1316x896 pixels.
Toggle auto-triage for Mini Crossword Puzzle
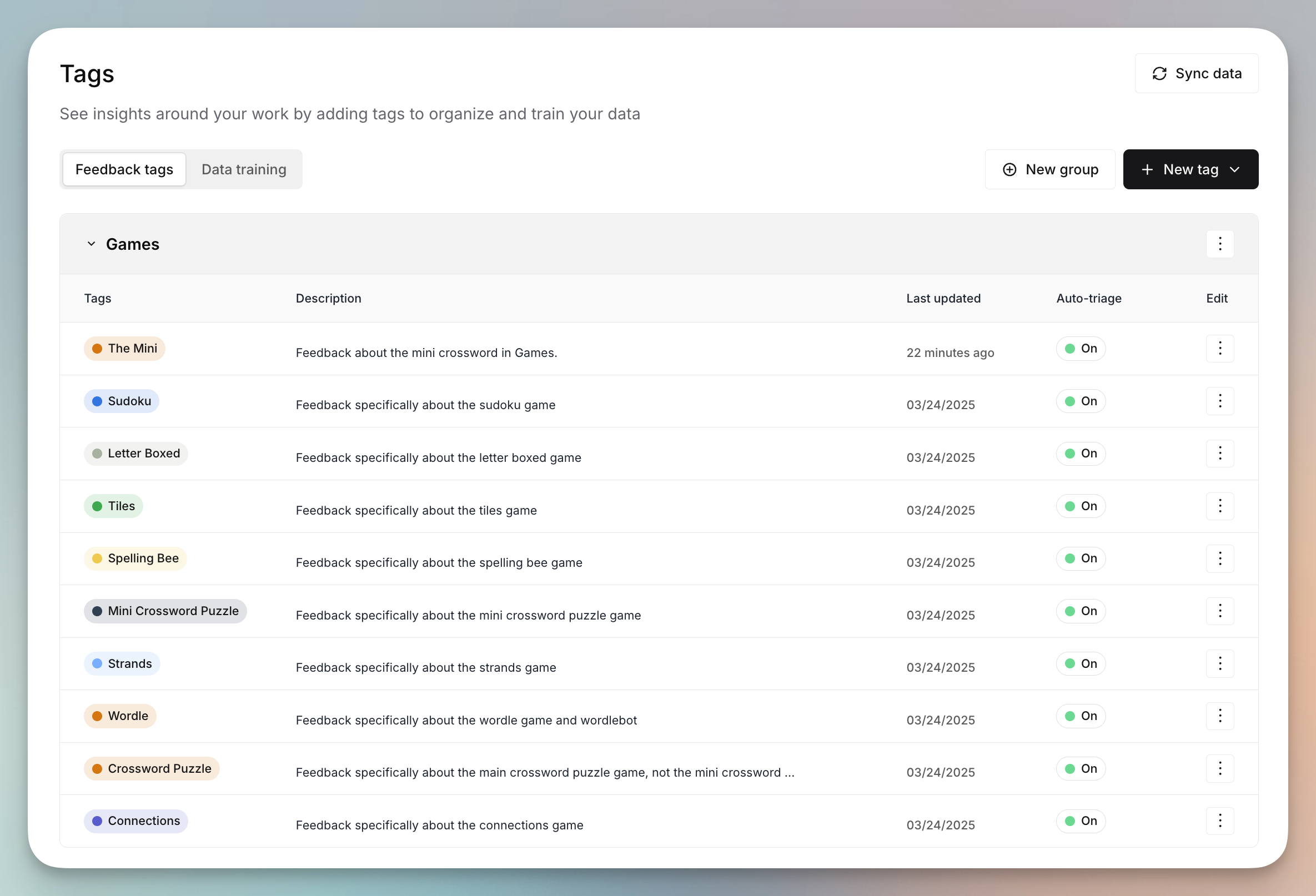(x=1081, y=611)
